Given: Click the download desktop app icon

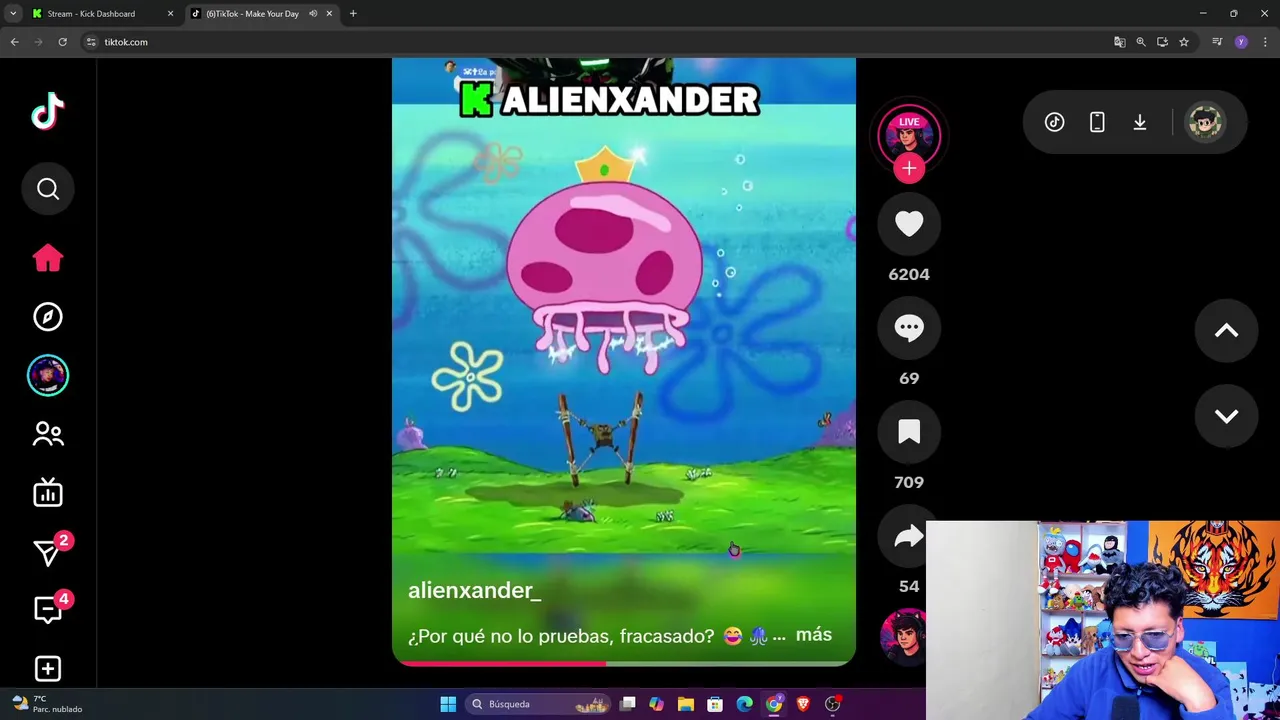Looking at the screenshot, I should pyautogui.click(x=1139, y=122).
